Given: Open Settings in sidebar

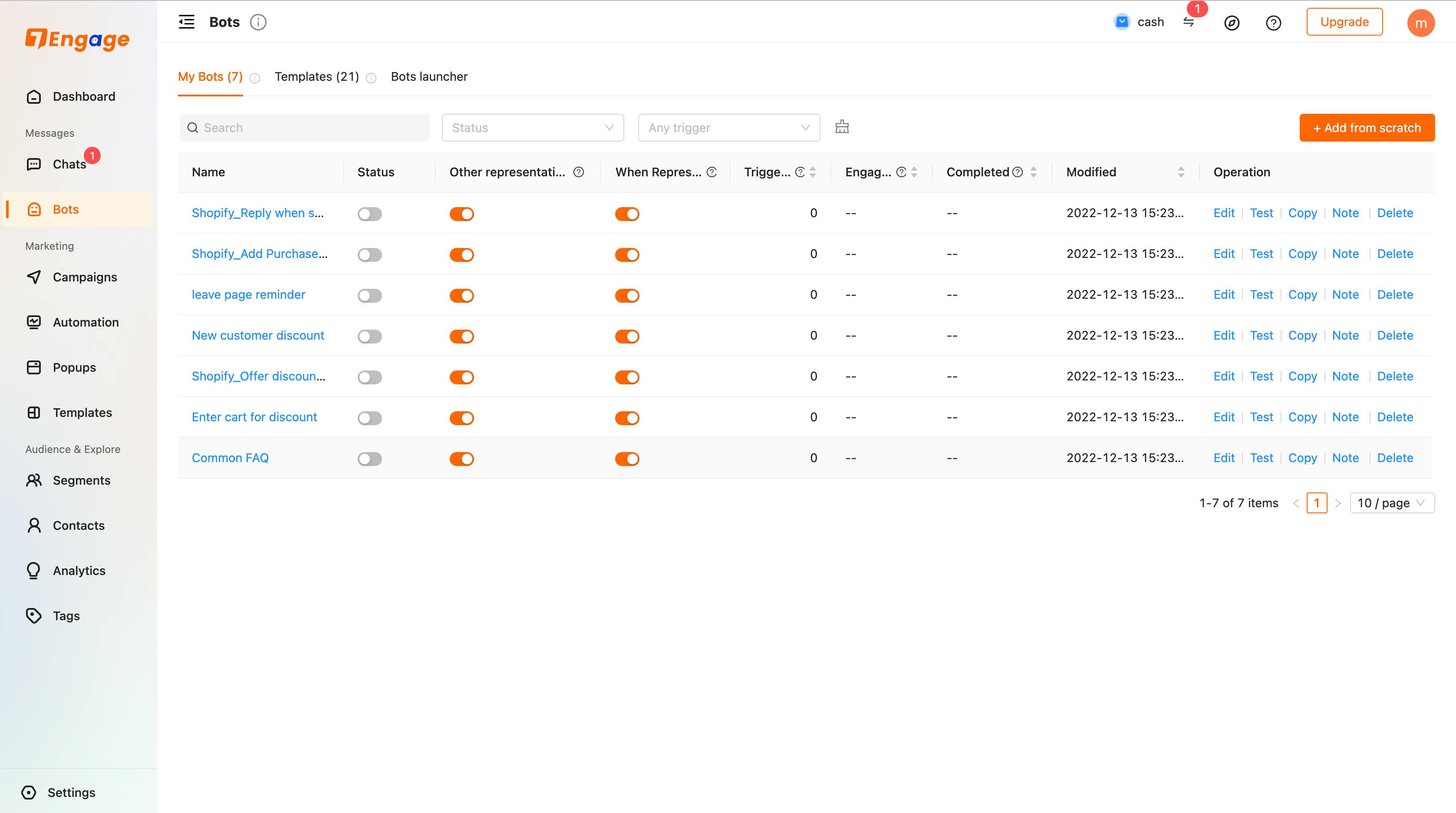Looking at the screenshot, I should point(58,792).
